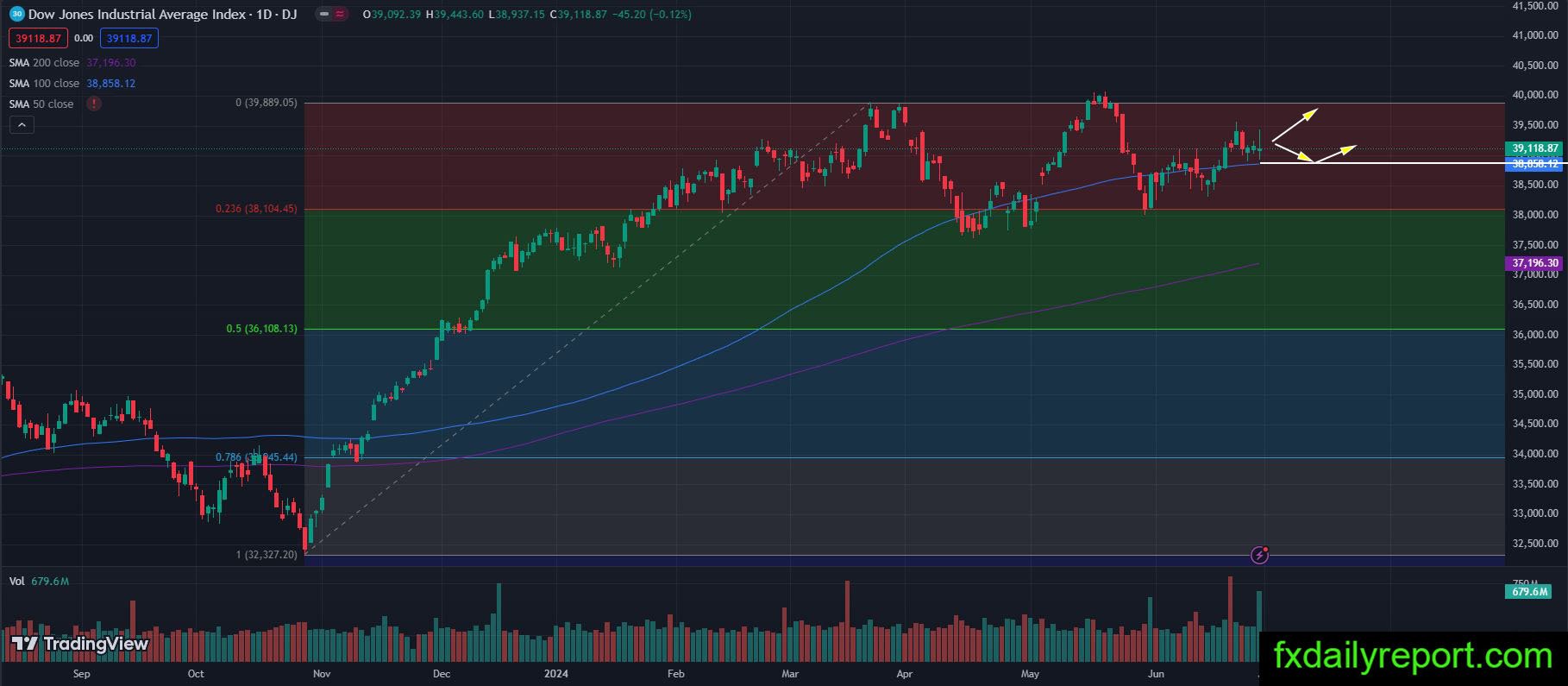
Task: Click the market status pill beside the title
Action: [x=330, y=14]
